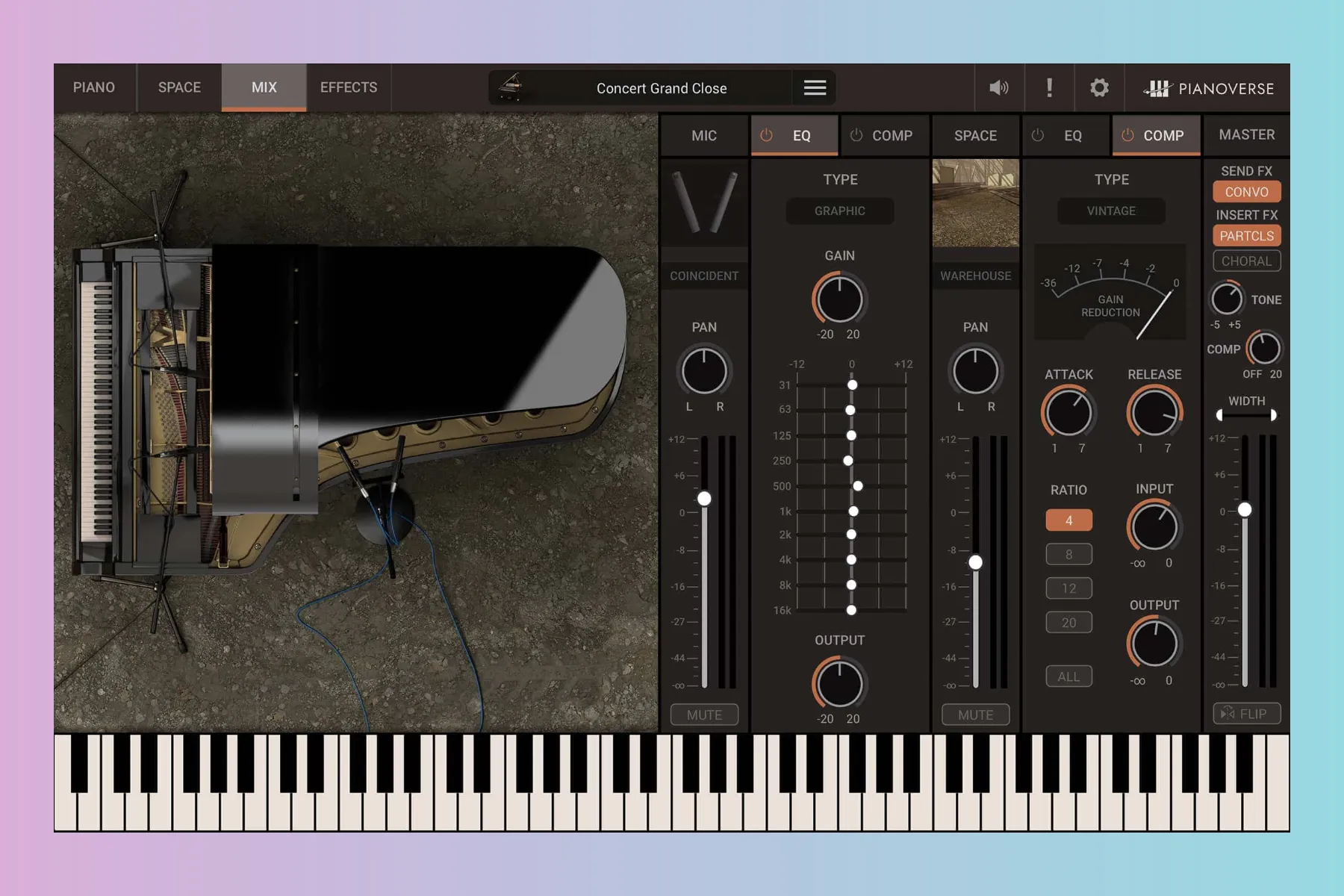
Task: Click the MASTER volume fader handle
Action: click(1245, 510)
